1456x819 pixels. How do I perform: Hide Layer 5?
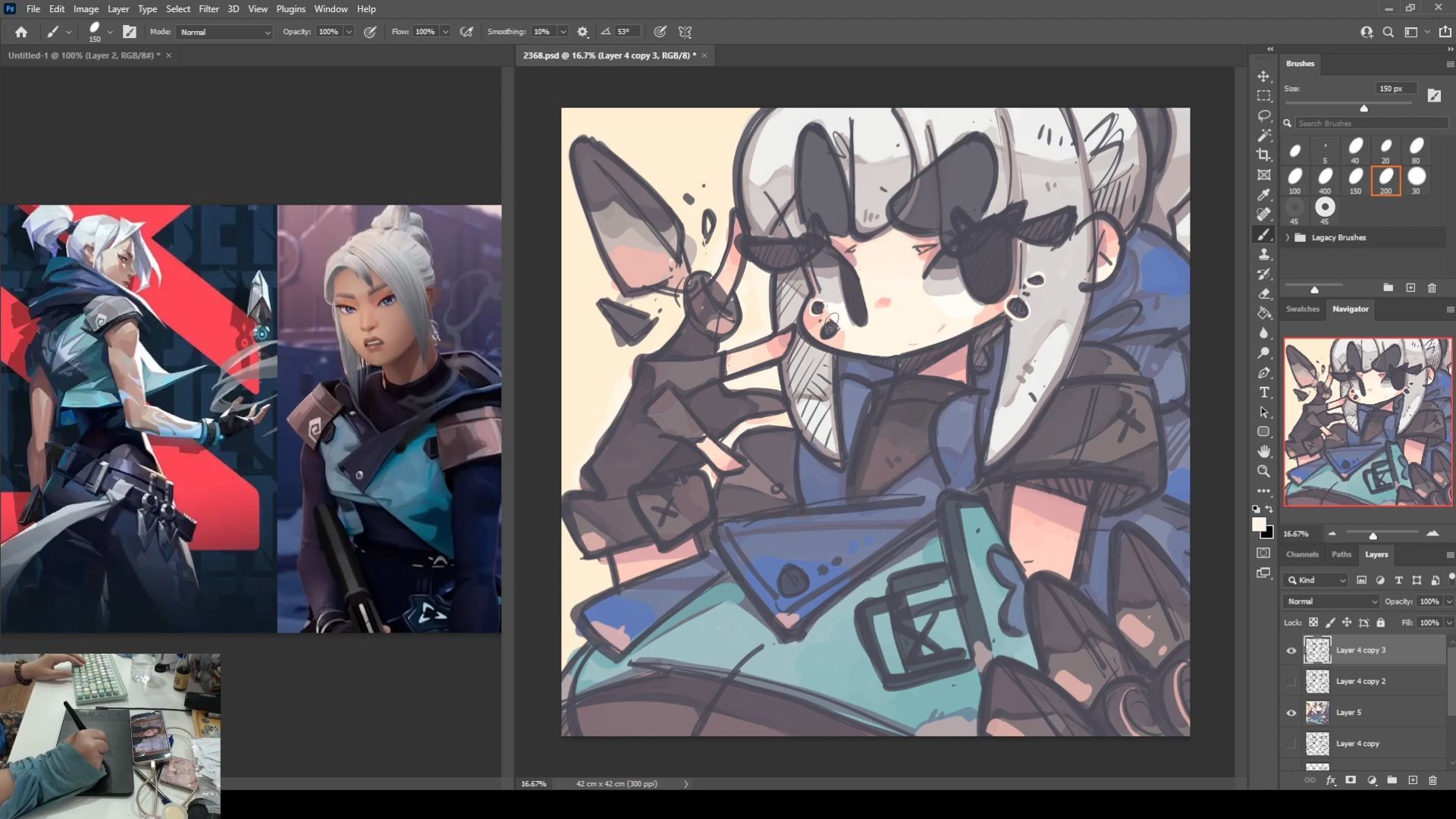1291,713
